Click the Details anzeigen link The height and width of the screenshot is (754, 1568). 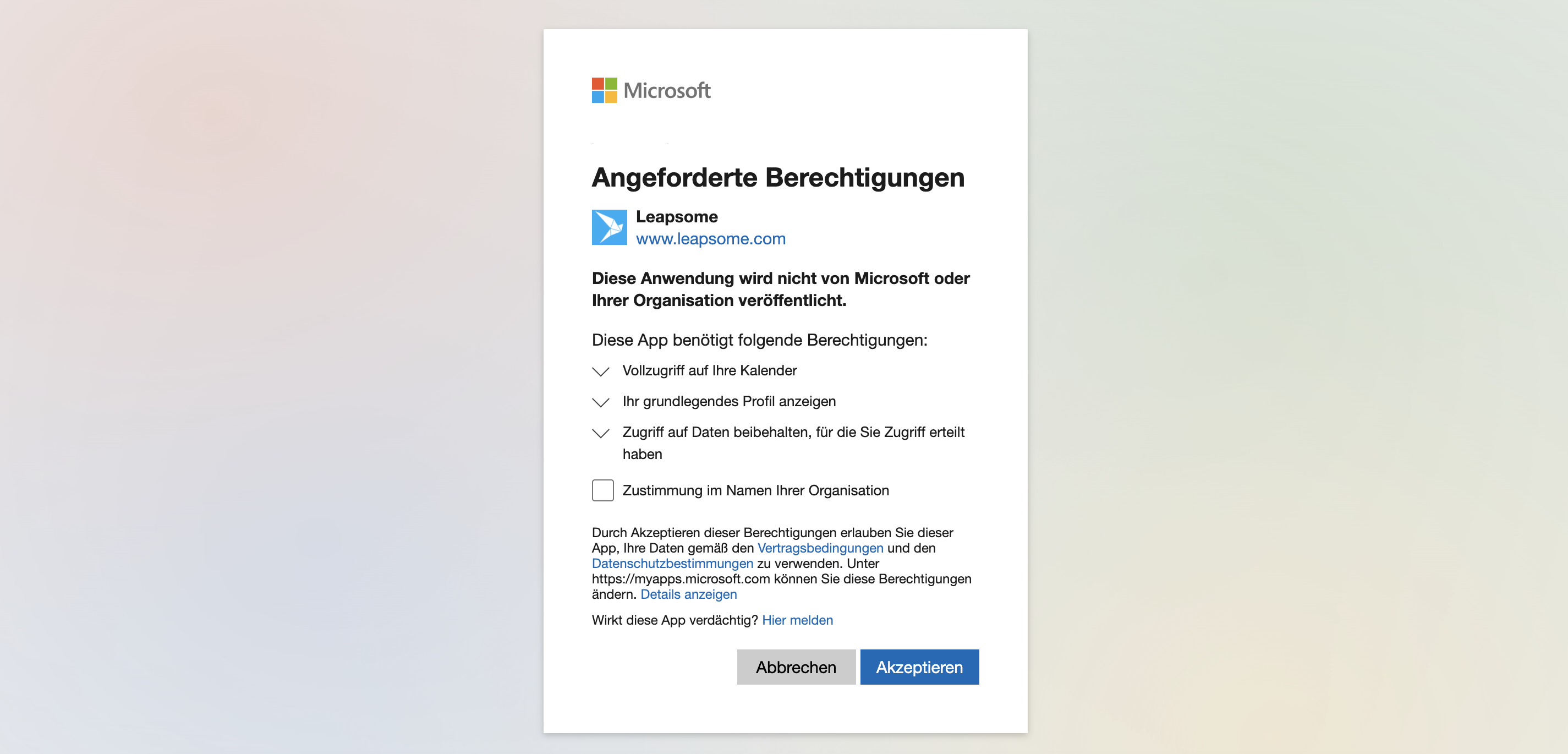click(688, 594)
